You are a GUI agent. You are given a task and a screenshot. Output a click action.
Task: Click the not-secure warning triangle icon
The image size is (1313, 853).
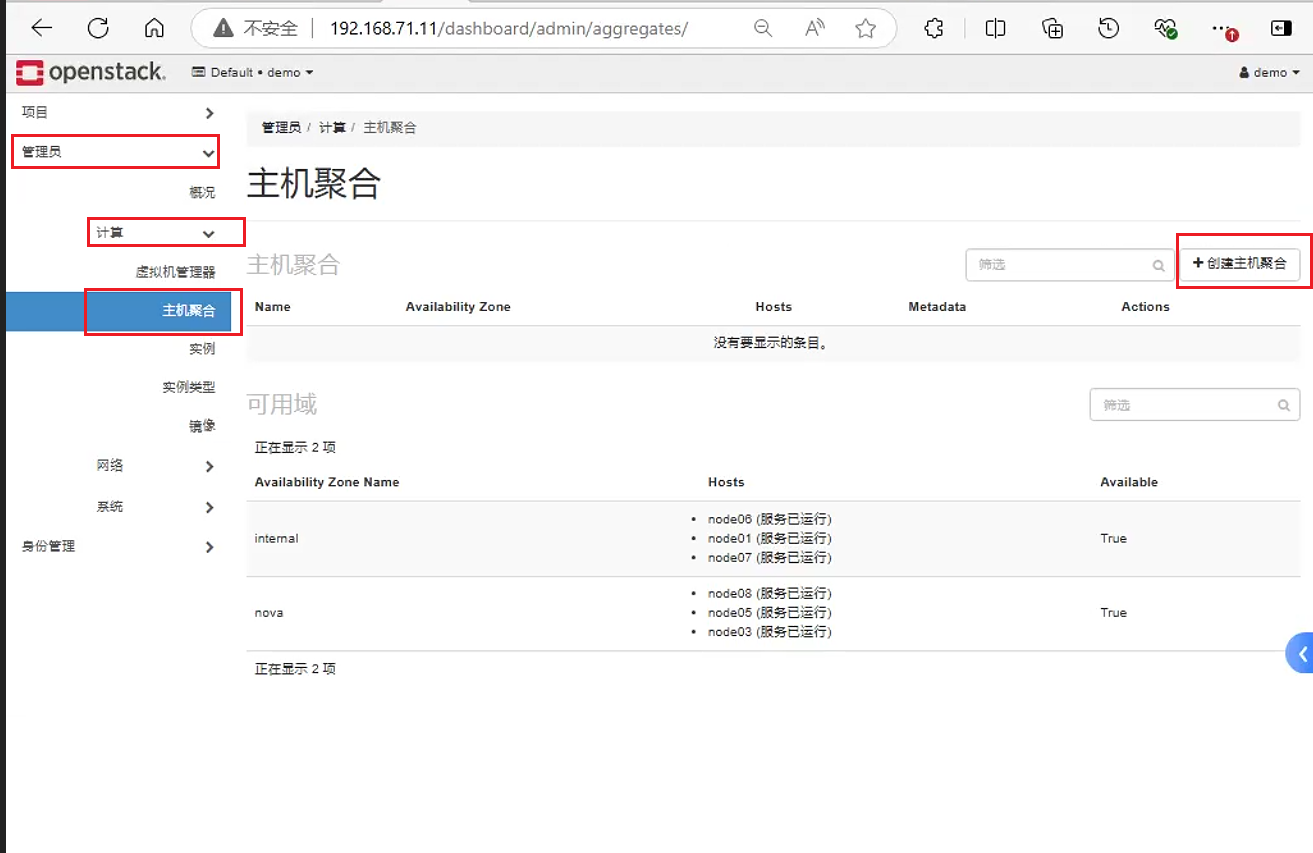pyautogui.click(x=225, y=28)
